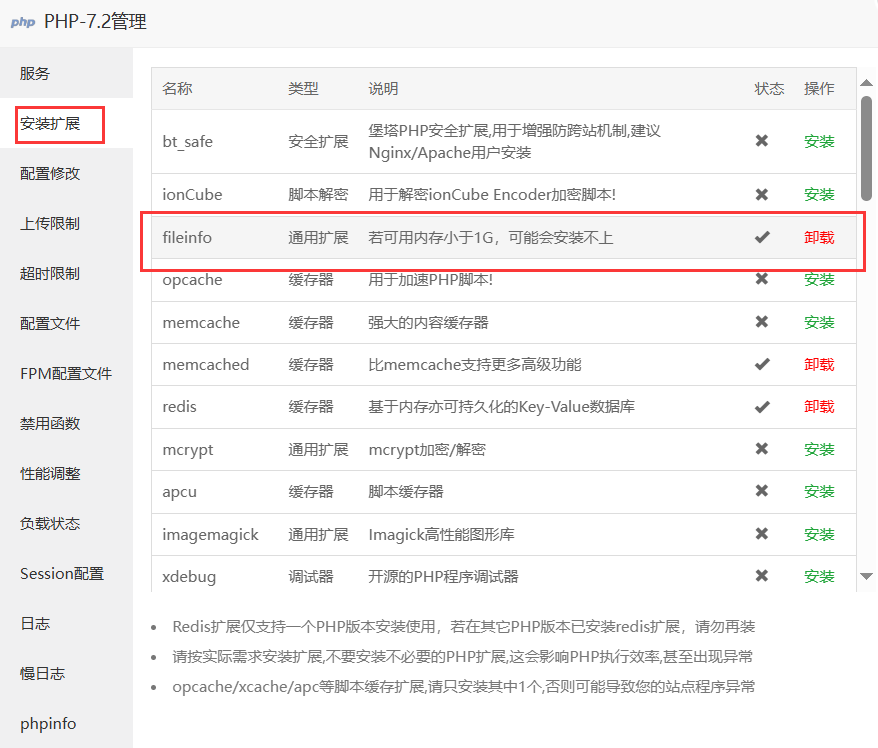878x748 pixels.
Task: Click the cross status icon for mcrypt
Action: click(x=762, y=449)
